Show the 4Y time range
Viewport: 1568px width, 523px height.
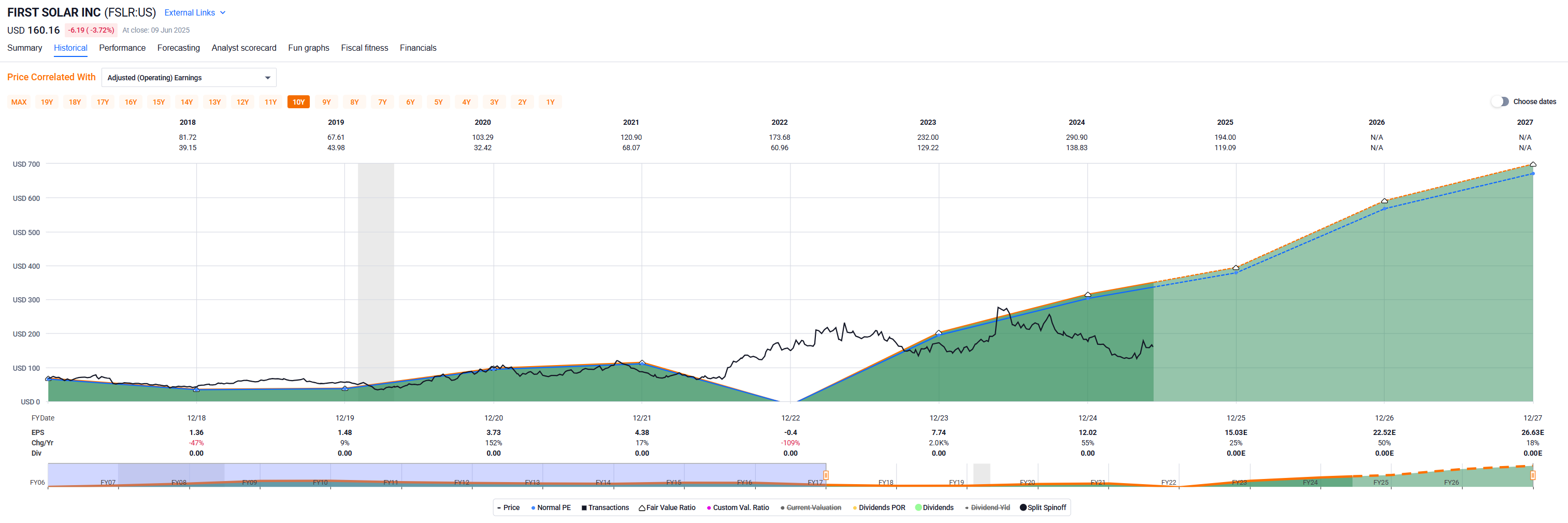point(467,102)
